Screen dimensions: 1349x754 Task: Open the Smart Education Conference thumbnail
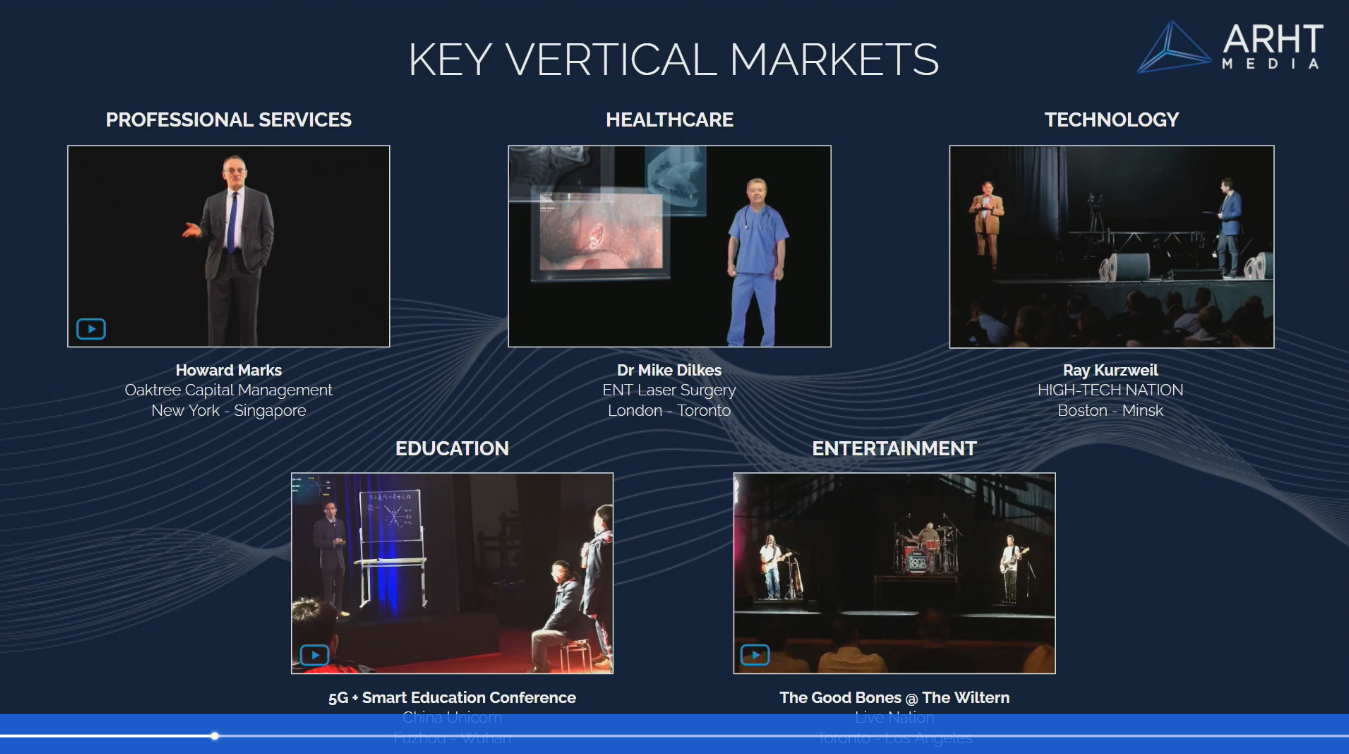(x=452, y=573)
